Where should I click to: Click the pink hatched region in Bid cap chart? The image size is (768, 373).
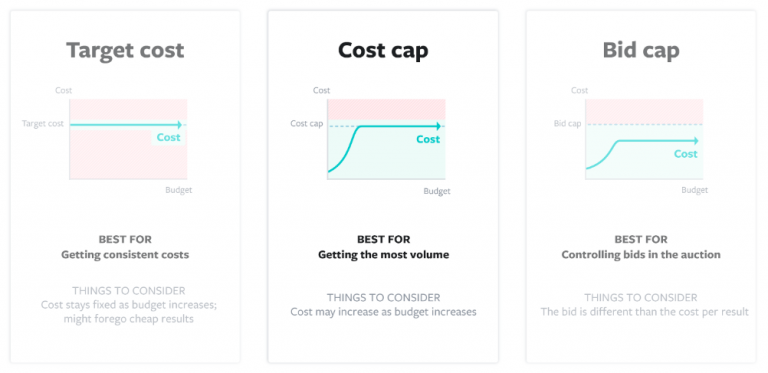644,112
